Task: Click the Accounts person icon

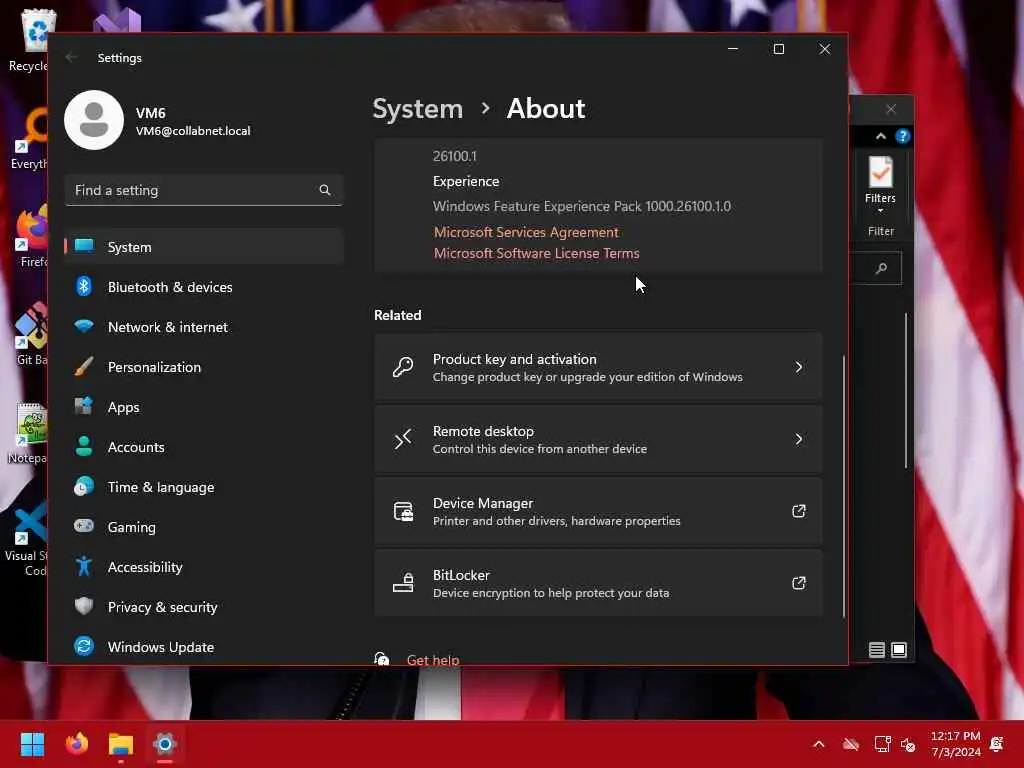Action: click(84, 446)
